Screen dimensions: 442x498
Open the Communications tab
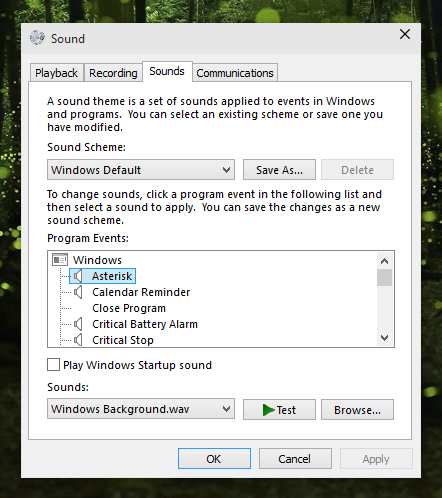235,73
